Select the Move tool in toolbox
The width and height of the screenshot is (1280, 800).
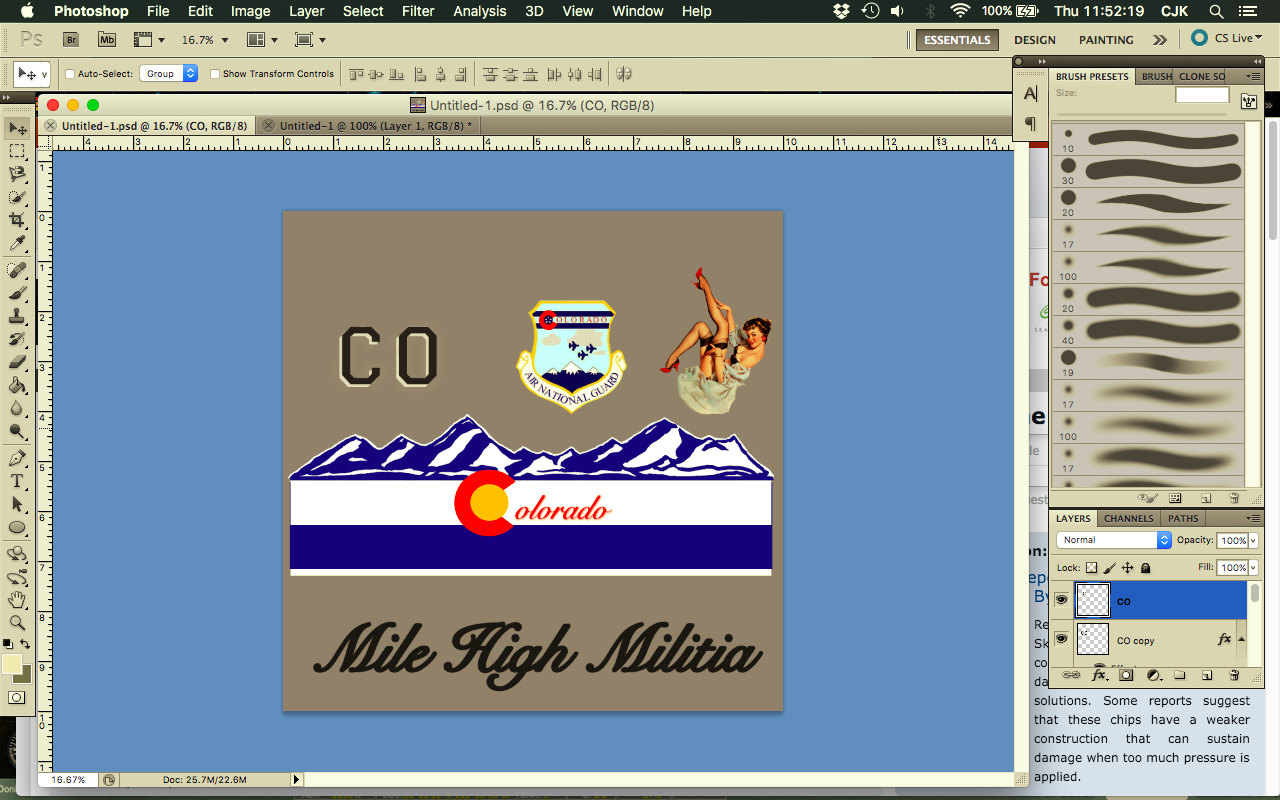coord(18,129)
